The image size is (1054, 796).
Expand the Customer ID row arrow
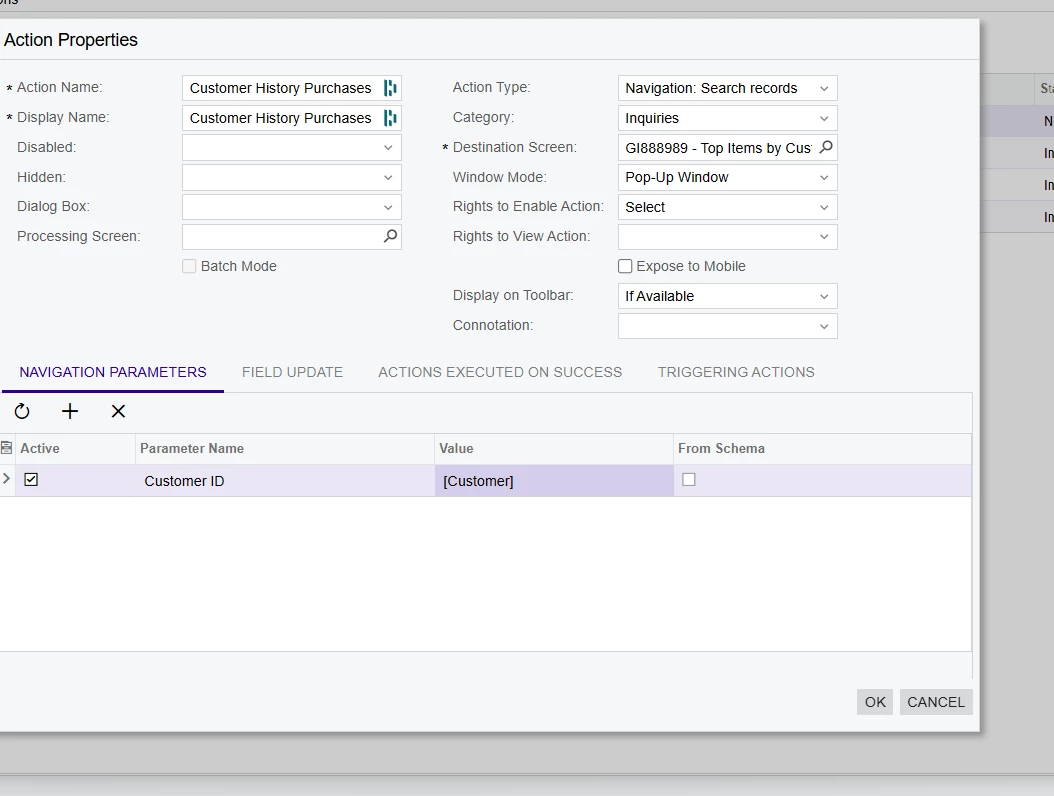tap(7, 479)
